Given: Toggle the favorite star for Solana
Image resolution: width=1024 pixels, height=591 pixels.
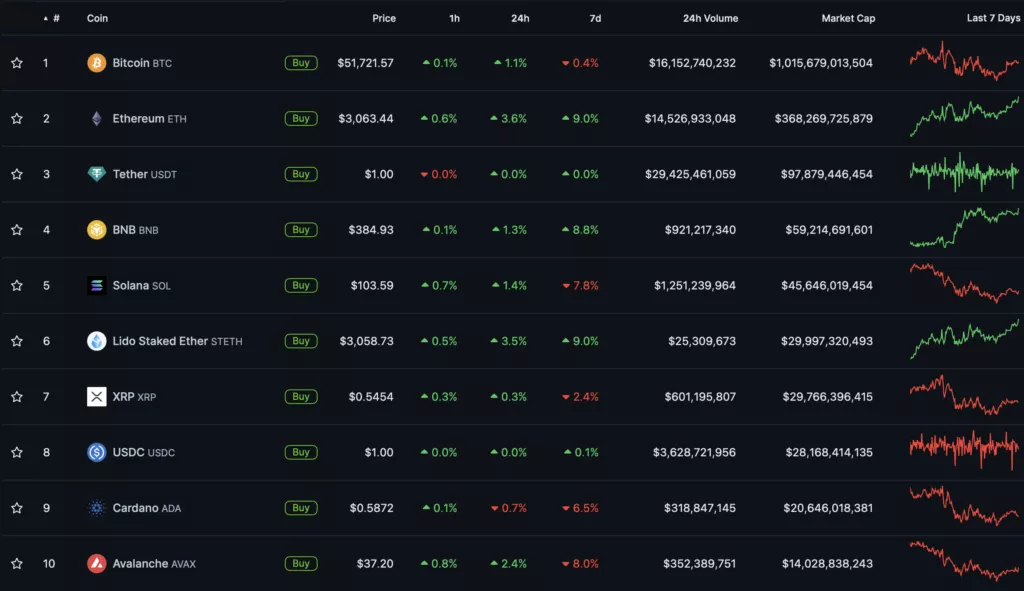Looking at the screenshot, I should (17, 286).
